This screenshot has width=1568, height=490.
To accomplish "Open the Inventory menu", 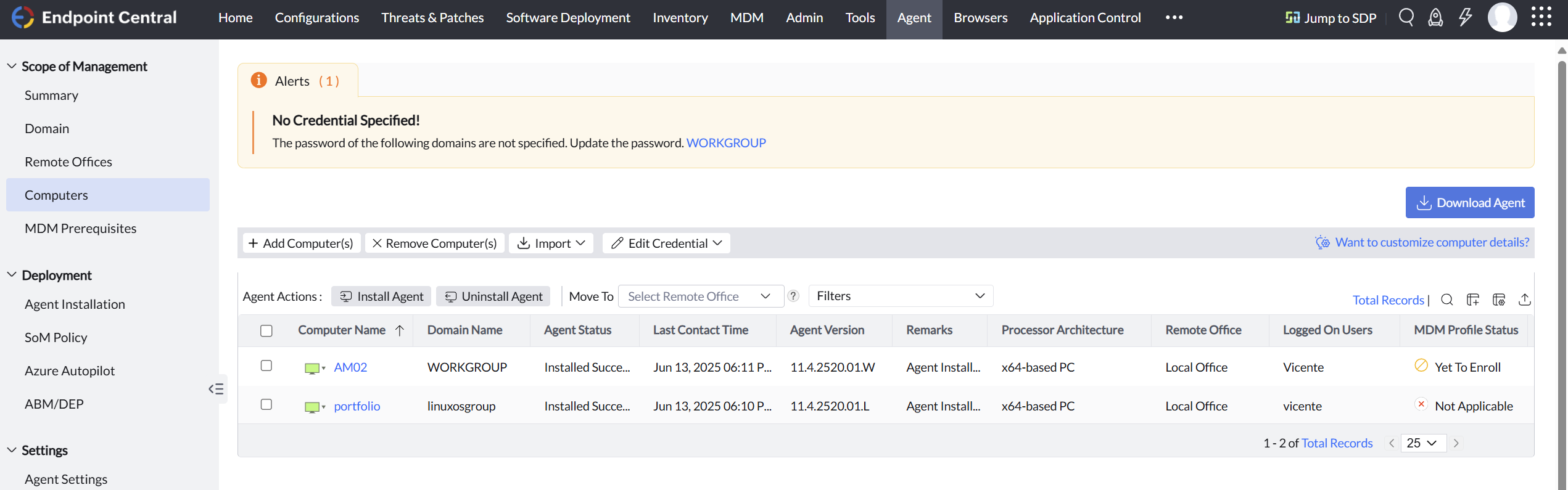I will tap(680, 18).
